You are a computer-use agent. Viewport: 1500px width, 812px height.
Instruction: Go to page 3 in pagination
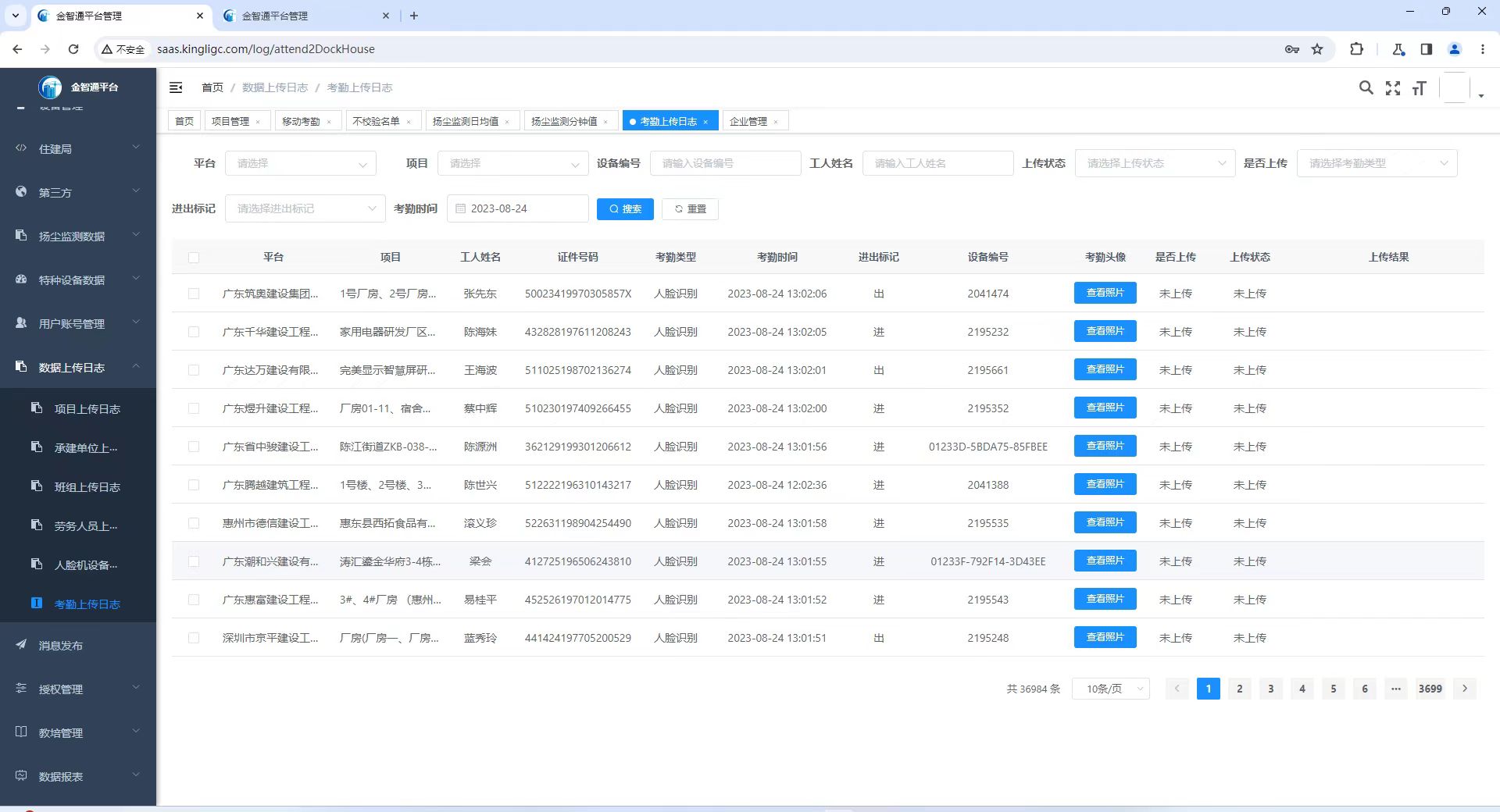coord(1270,689)
